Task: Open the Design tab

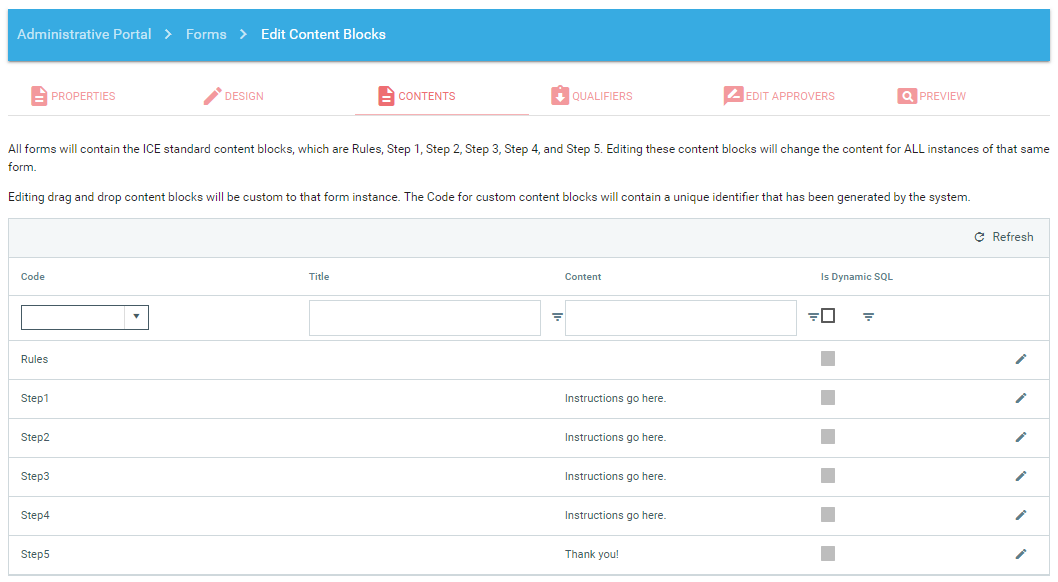Action: [x=234, y=96]
